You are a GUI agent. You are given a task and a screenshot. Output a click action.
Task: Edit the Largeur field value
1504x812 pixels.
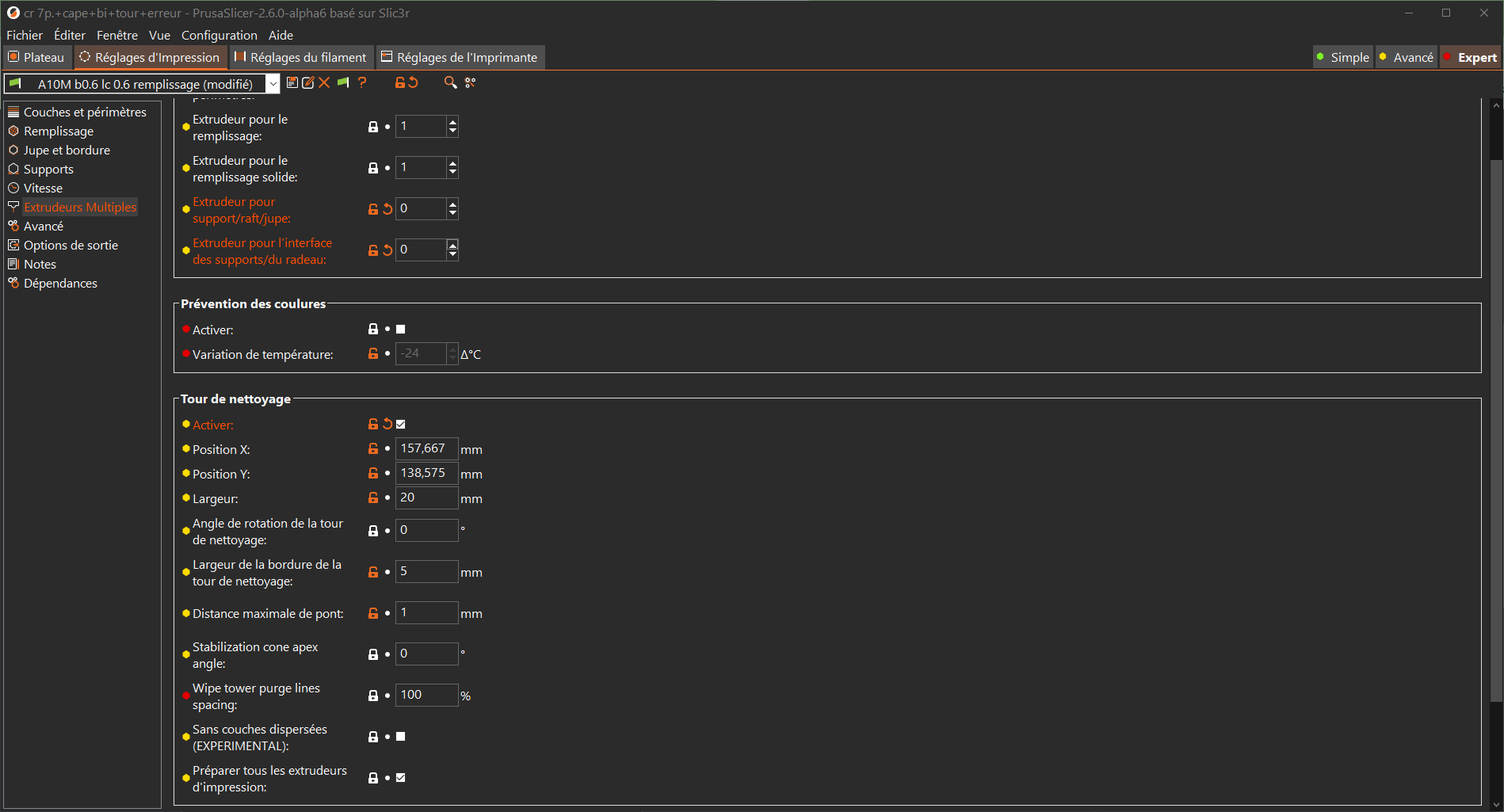pos(426,497)
